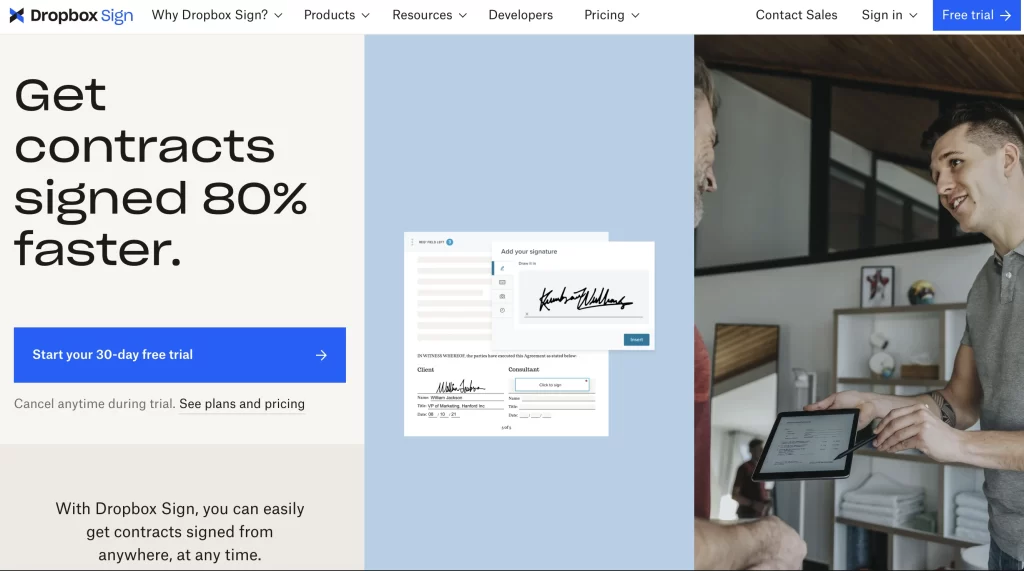Open the Pricing menu
Screen dimensions: 1024x571
tap(611, 15)
